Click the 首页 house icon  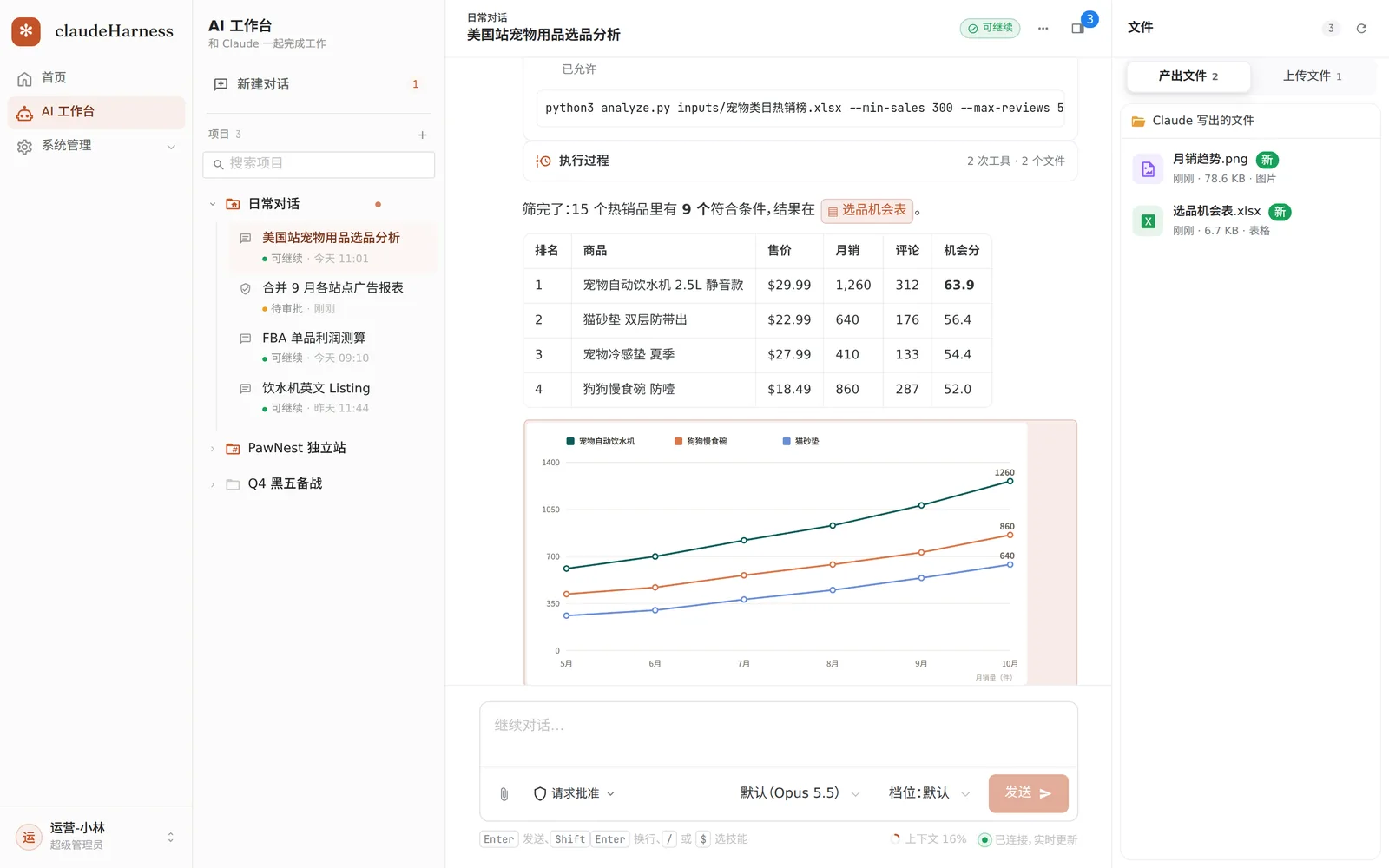point(25,79)
